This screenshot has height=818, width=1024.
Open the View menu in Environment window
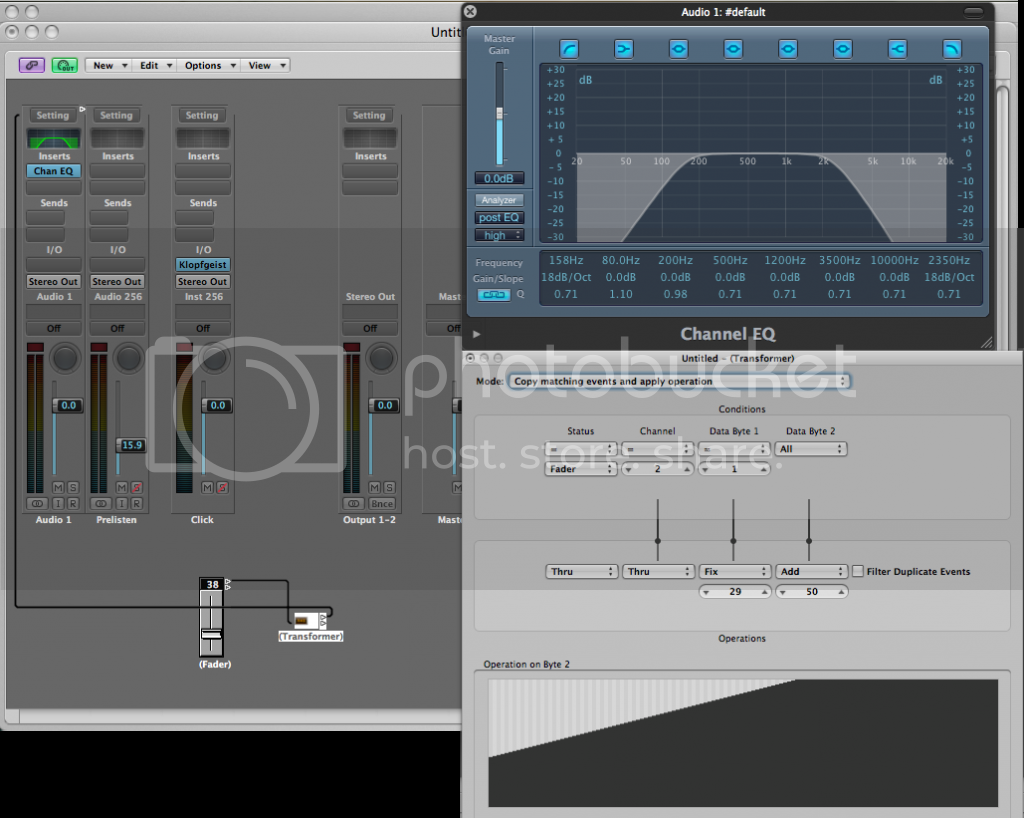(x=266, y=65)
